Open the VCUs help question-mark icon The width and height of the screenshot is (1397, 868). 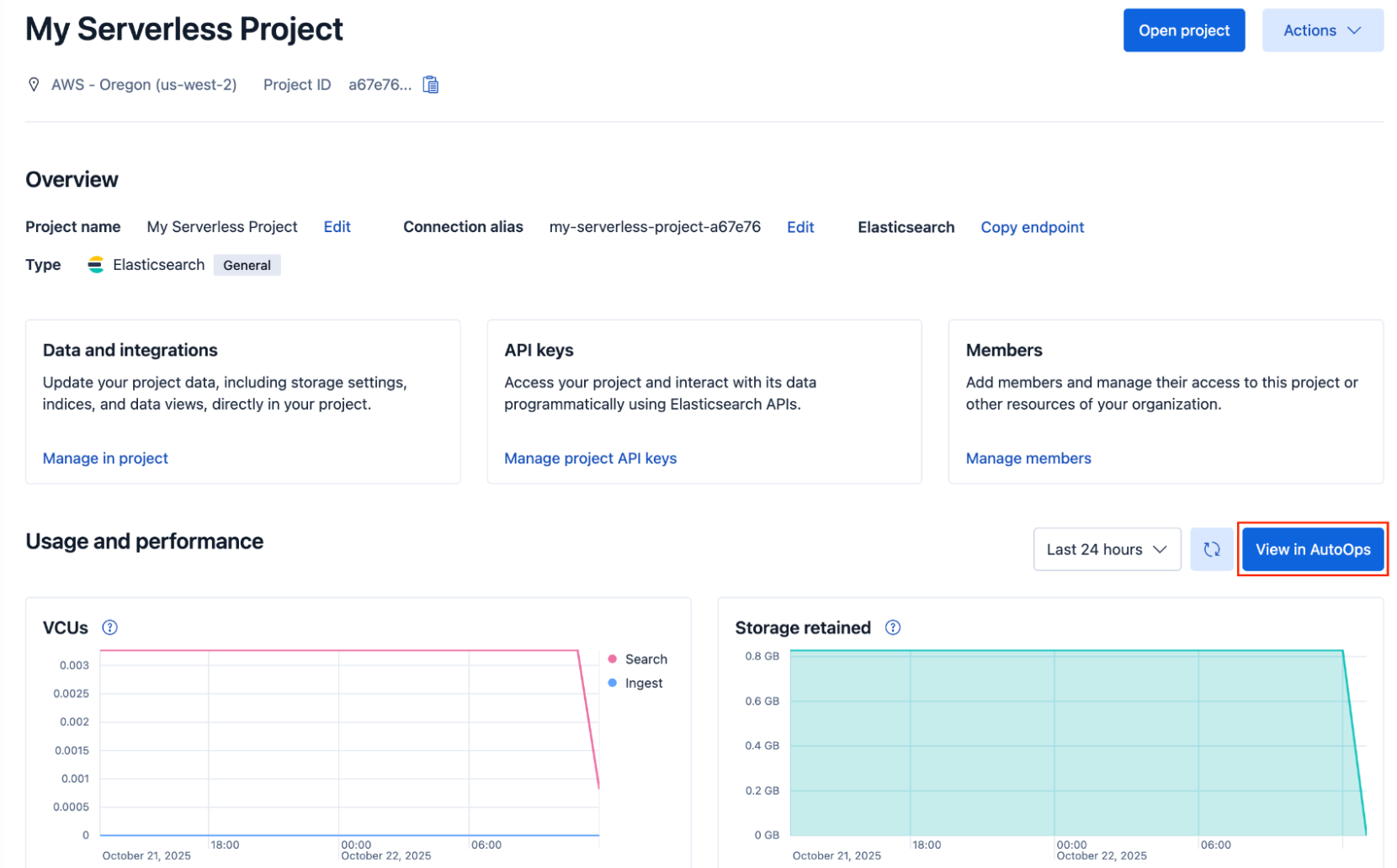pos(109,627)
